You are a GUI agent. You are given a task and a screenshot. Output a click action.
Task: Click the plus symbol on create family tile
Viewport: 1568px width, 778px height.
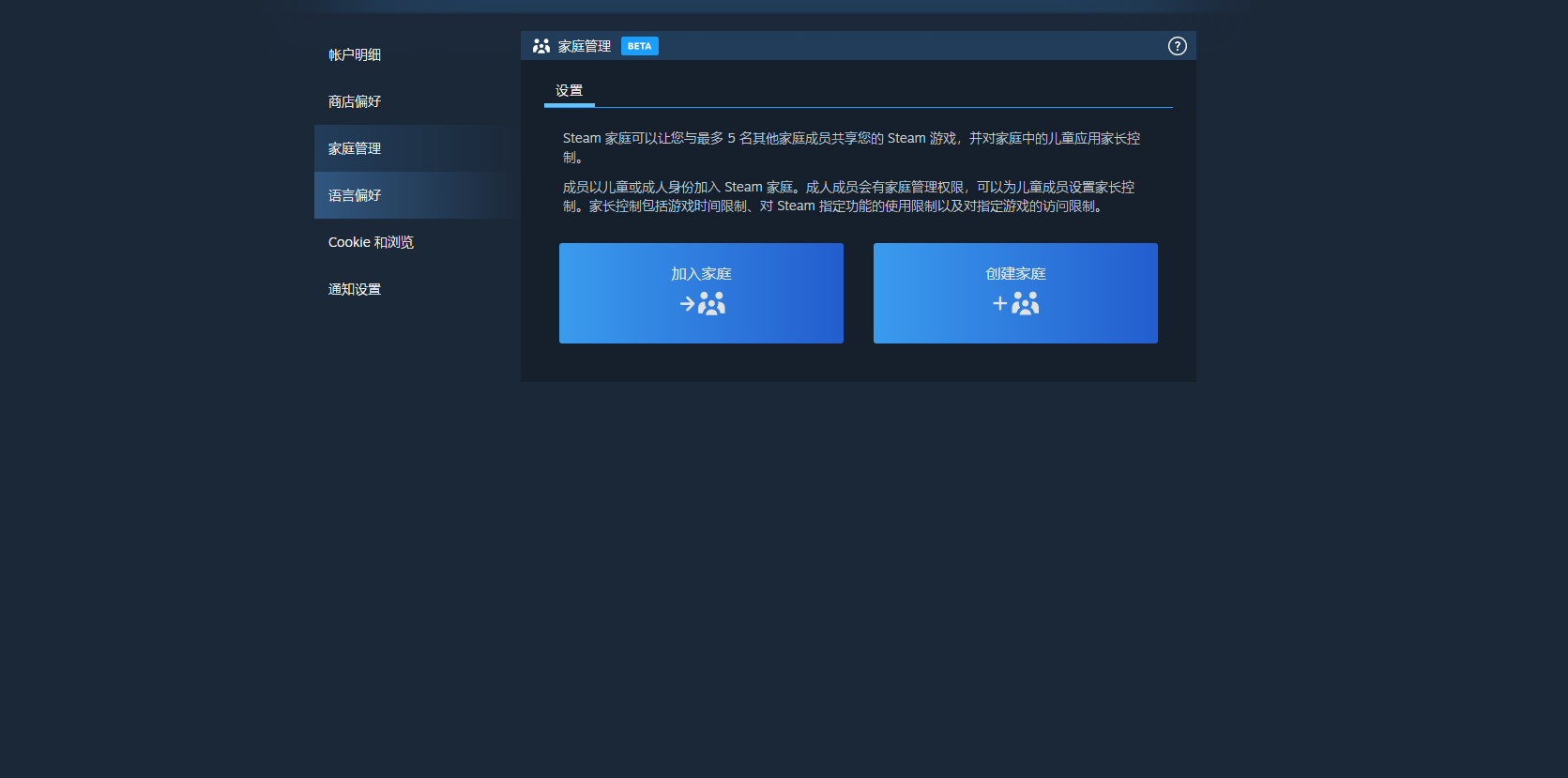tap(999, 303)
